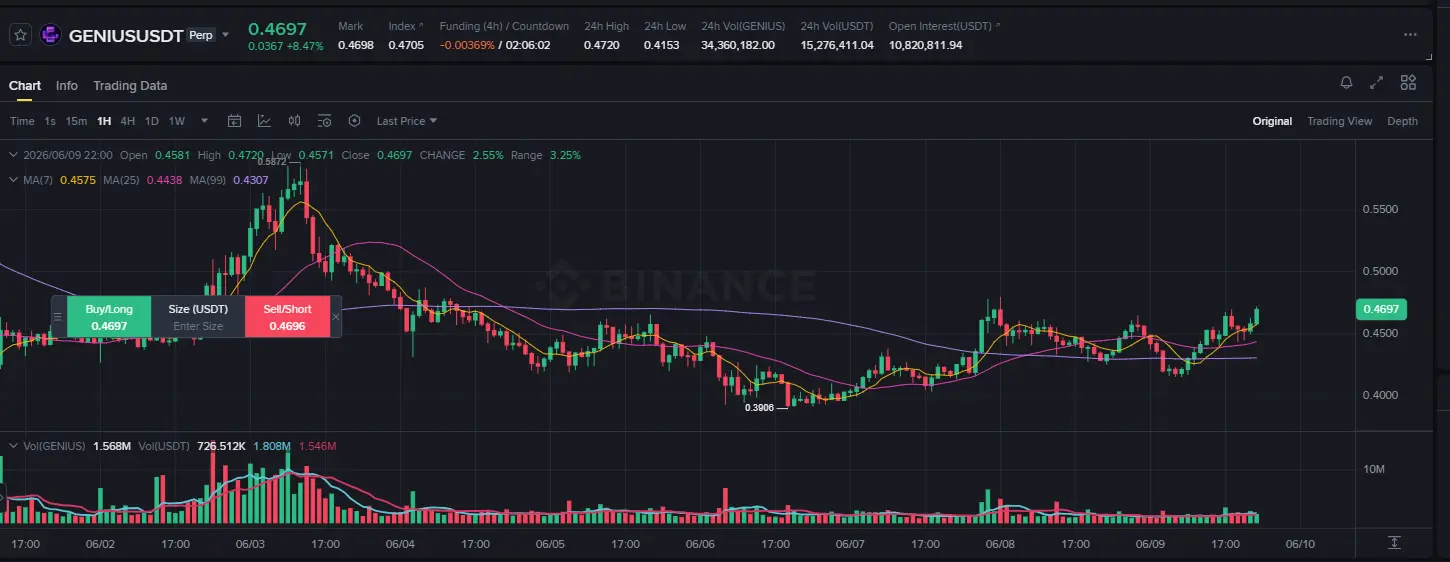Switch chart view to Trading View
Image resolution: width=1450 pixels, height=562 pixels.
[x=1339, y=121]
